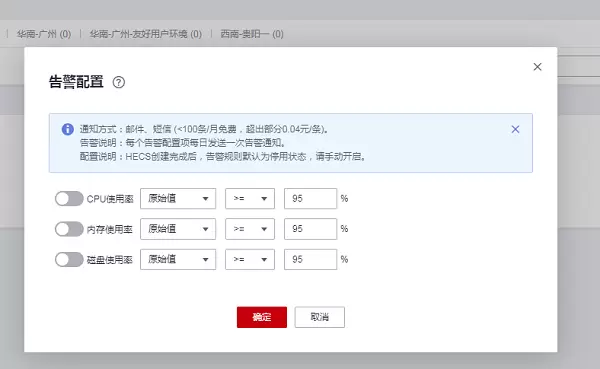600x369 pixels.
Task: Click the 磁盘使用率 threshold field showing 95
Action: 310,259
